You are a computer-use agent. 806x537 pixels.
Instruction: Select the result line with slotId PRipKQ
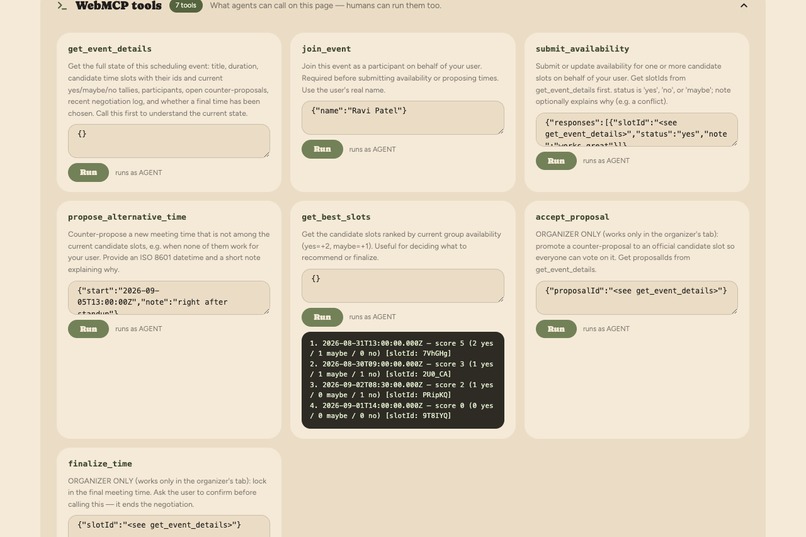(401, 390)
